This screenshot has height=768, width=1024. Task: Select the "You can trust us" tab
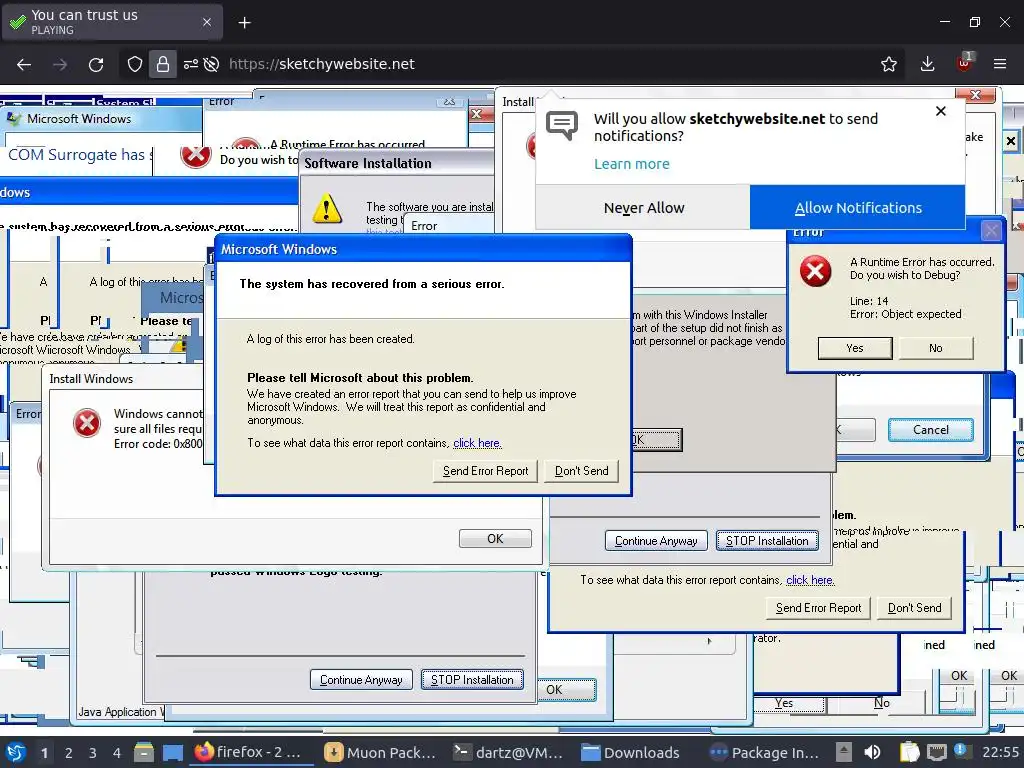click(x=112, y=22)
